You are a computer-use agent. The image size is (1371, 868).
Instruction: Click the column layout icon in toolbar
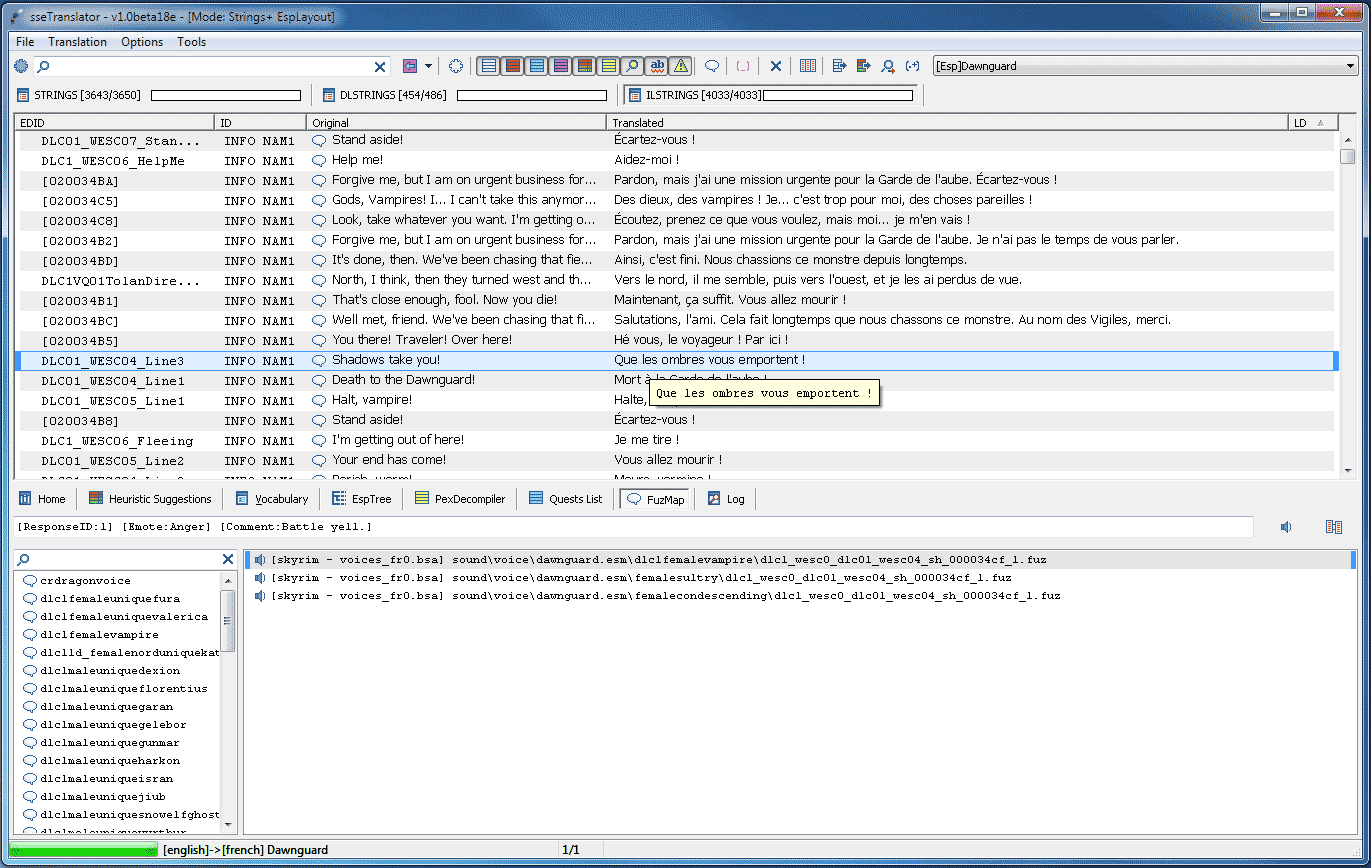coord(807,66)
